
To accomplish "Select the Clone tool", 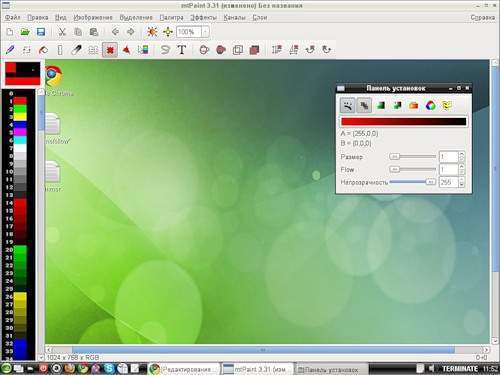I will [93, 50].
